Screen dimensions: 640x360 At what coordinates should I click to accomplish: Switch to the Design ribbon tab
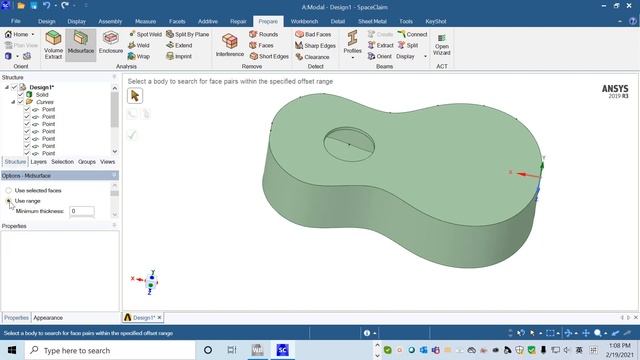click(x=47, y=21)
